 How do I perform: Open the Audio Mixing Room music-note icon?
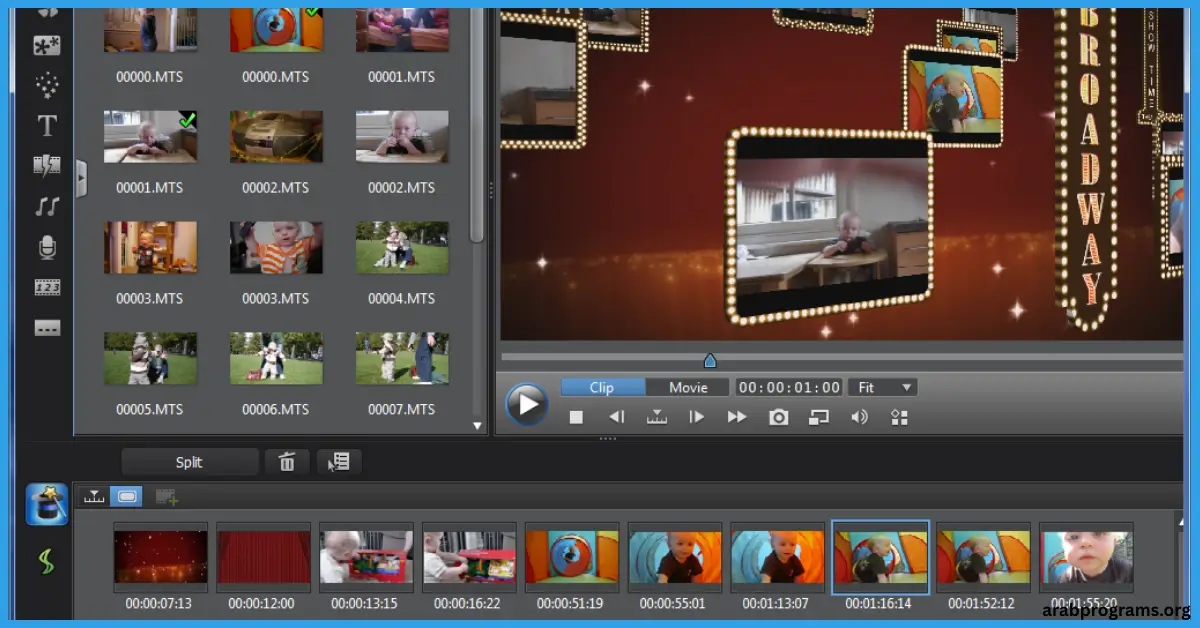click(47, 207)
